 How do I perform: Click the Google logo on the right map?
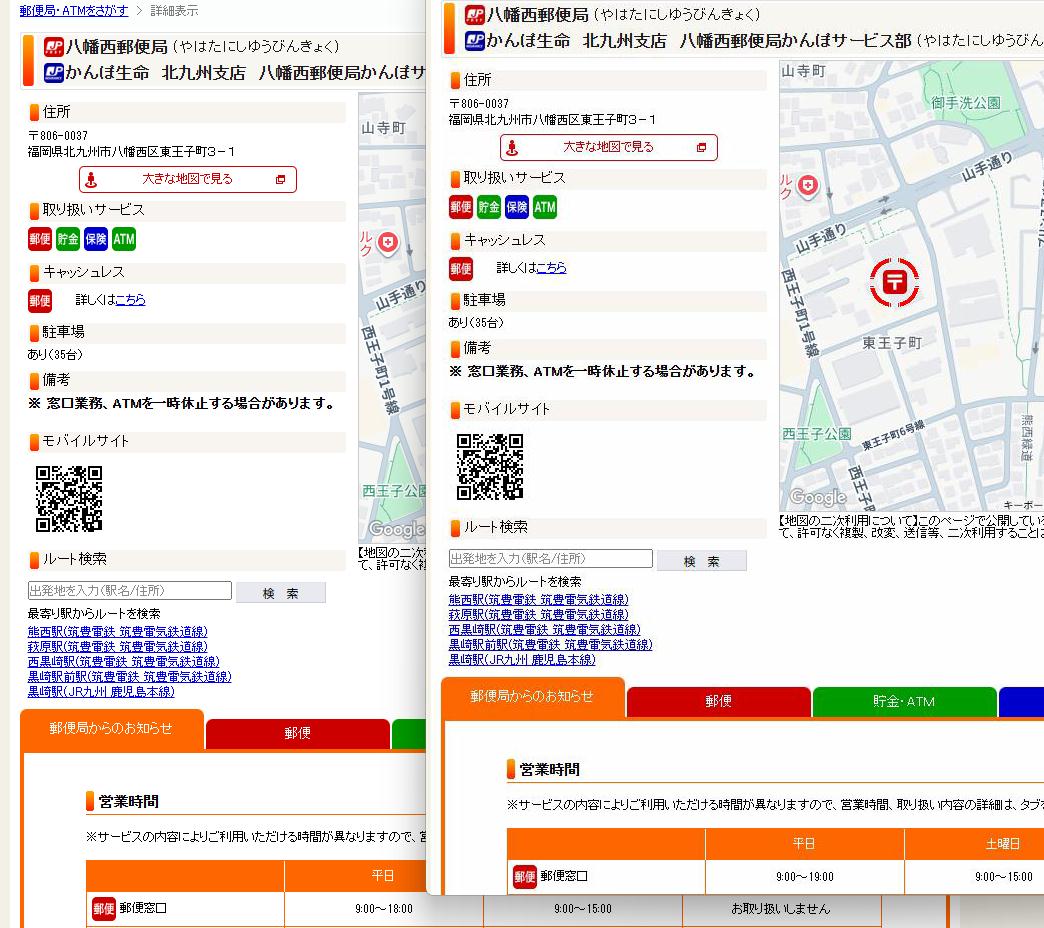point(818,497)
